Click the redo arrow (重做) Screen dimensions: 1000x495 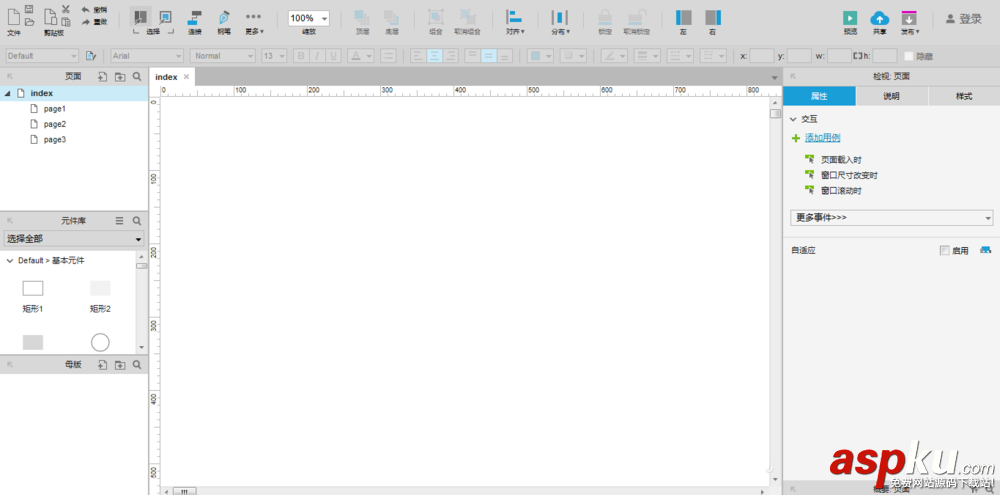85,22
